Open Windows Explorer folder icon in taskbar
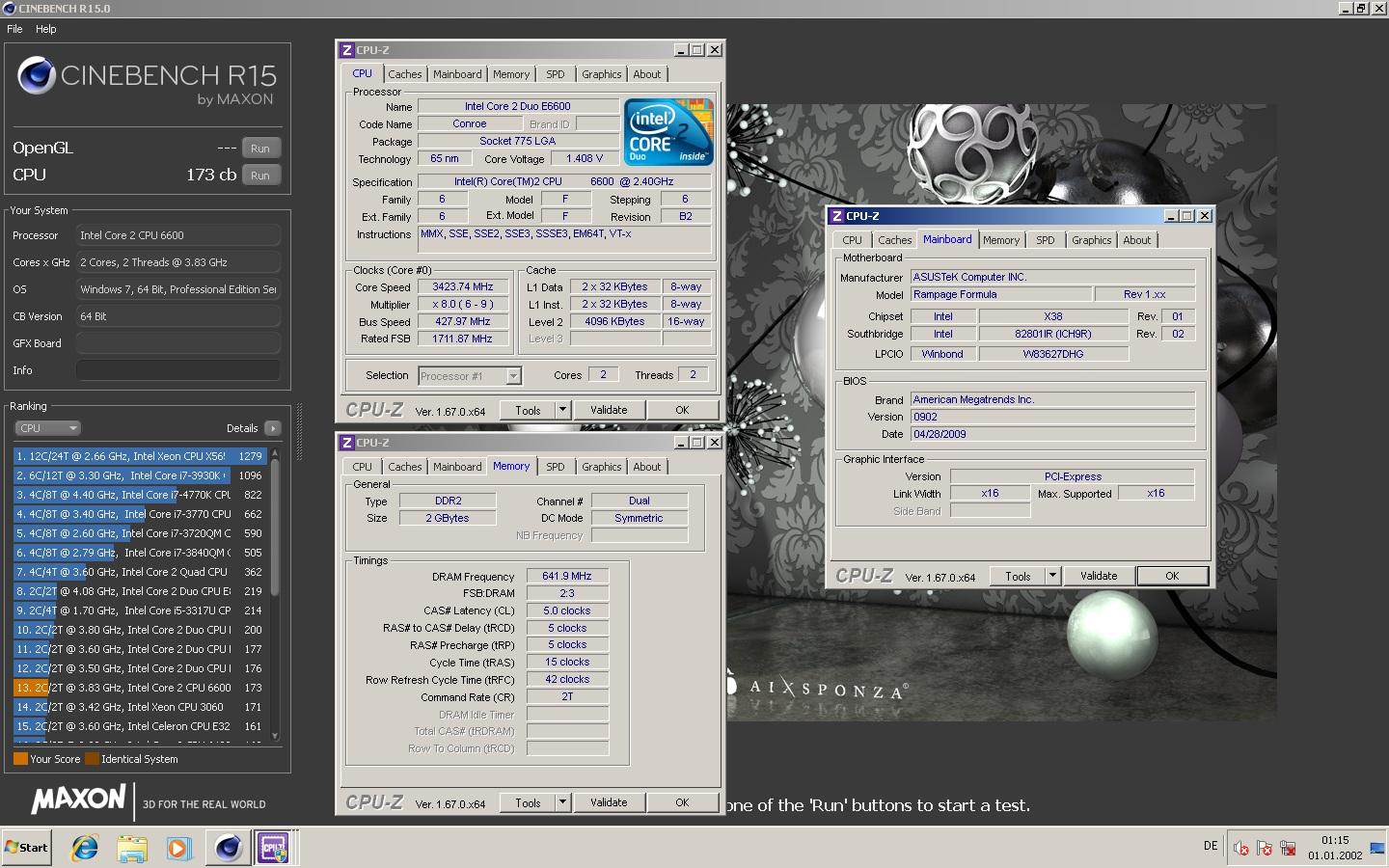Viewport: 1389px width, 868px height. pyautogui.click(x=132, y=848)
